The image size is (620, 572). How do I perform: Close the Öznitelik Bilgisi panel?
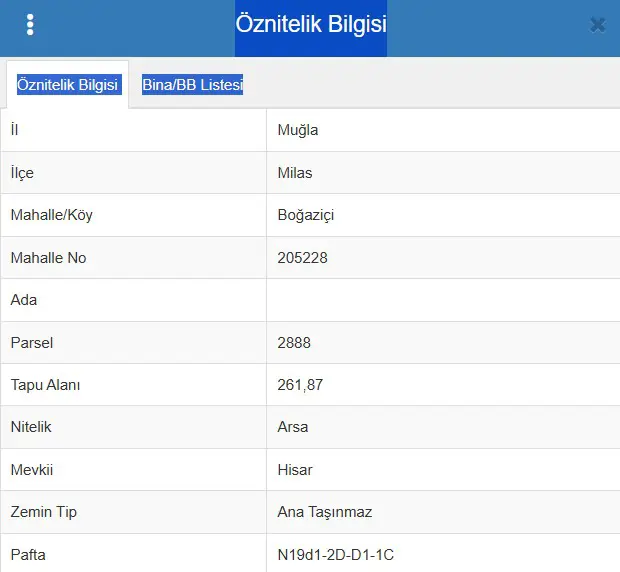click(x=597, y=25)
